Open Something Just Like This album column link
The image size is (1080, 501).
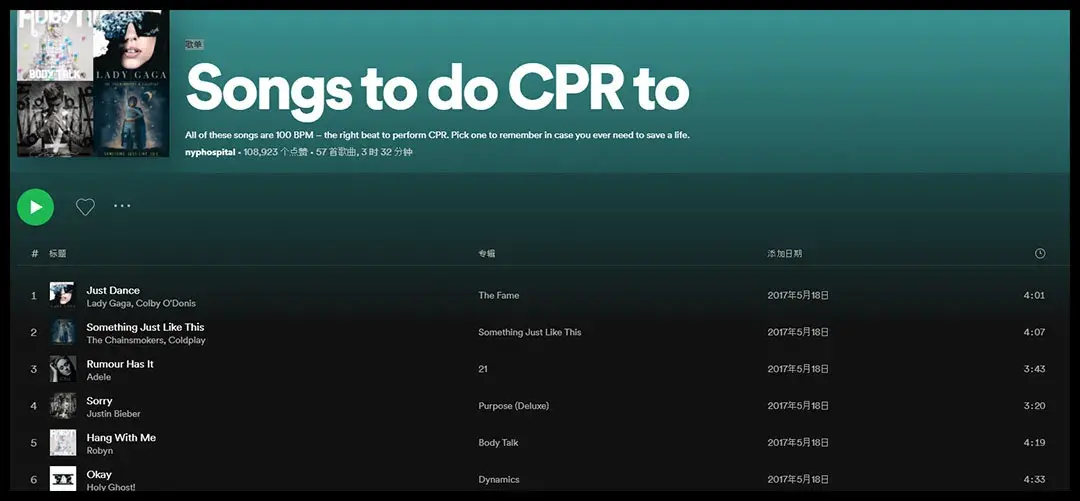click(530, 332)
